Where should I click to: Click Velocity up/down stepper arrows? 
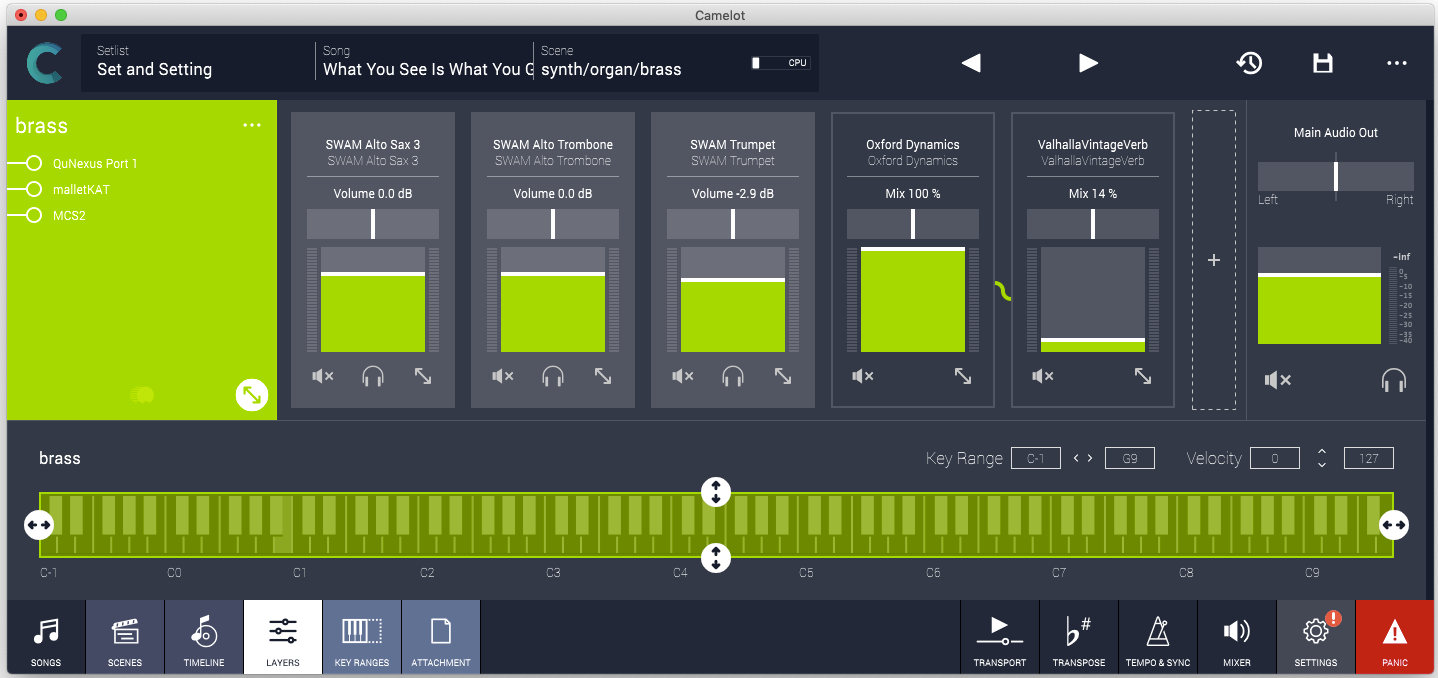click(1322, 458)
